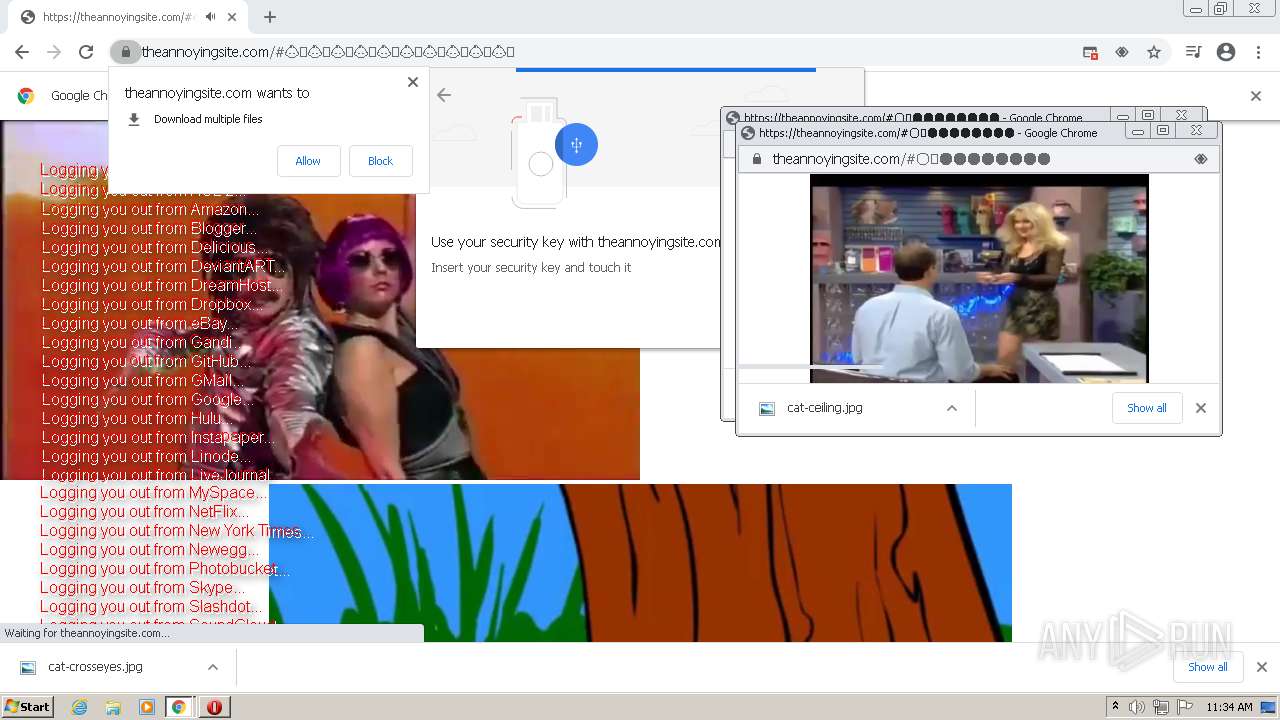
Task: Toggle system volume icon in tray
Action: coord(1137,707)
